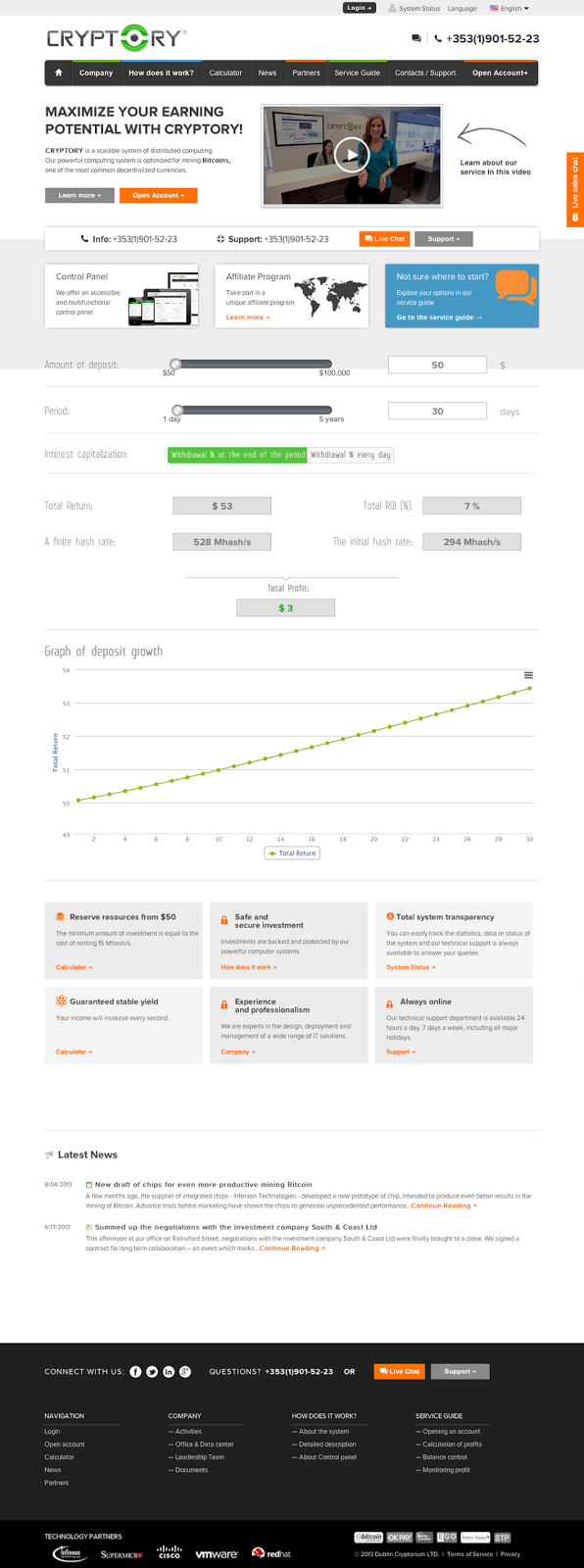Screen dimensions: 584x1568
Task: Open the LinkedIn social icon in footer
Action: point(169,1371)
